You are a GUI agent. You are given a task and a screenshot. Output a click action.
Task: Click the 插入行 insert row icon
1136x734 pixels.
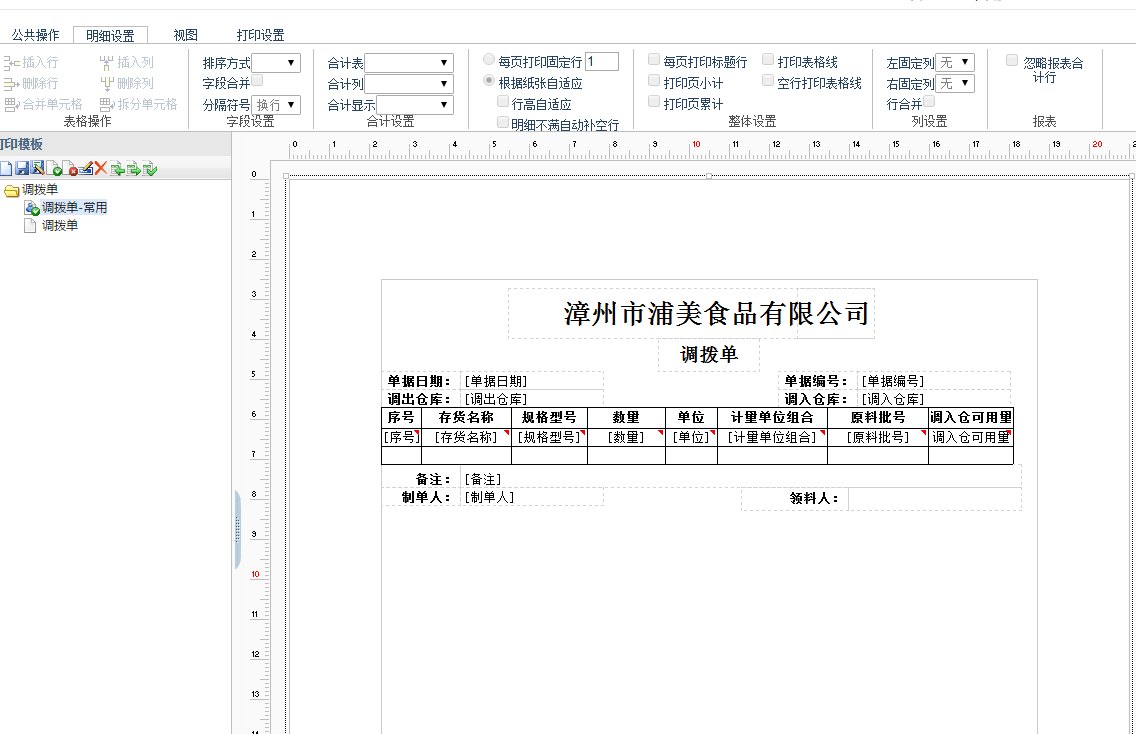pyautogui.click(x=12, y=63)
